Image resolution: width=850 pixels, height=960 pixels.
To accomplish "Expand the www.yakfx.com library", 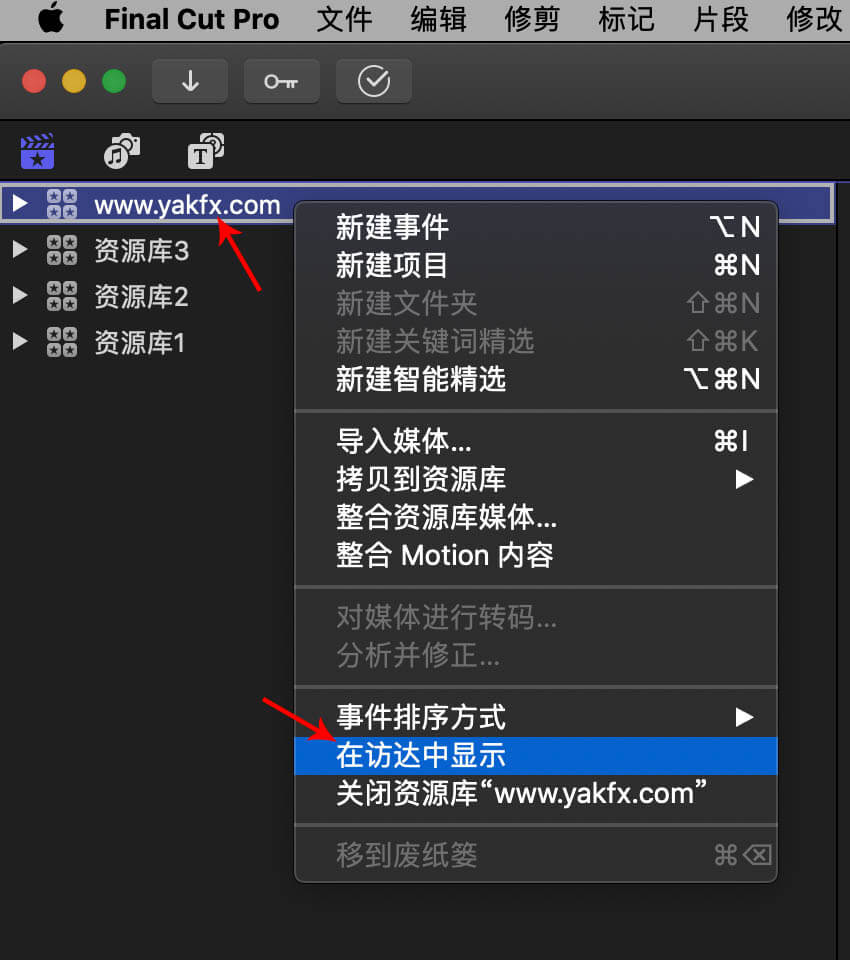I will point(20,203).
